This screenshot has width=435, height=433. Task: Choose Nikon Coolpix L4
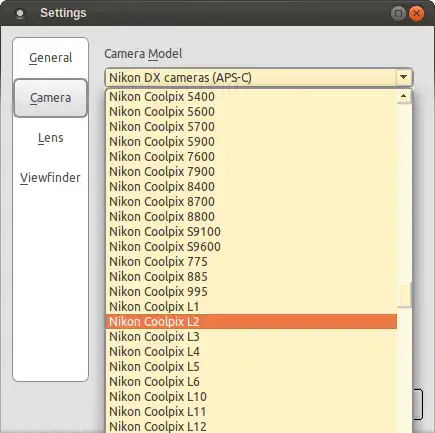click(251, 352)
